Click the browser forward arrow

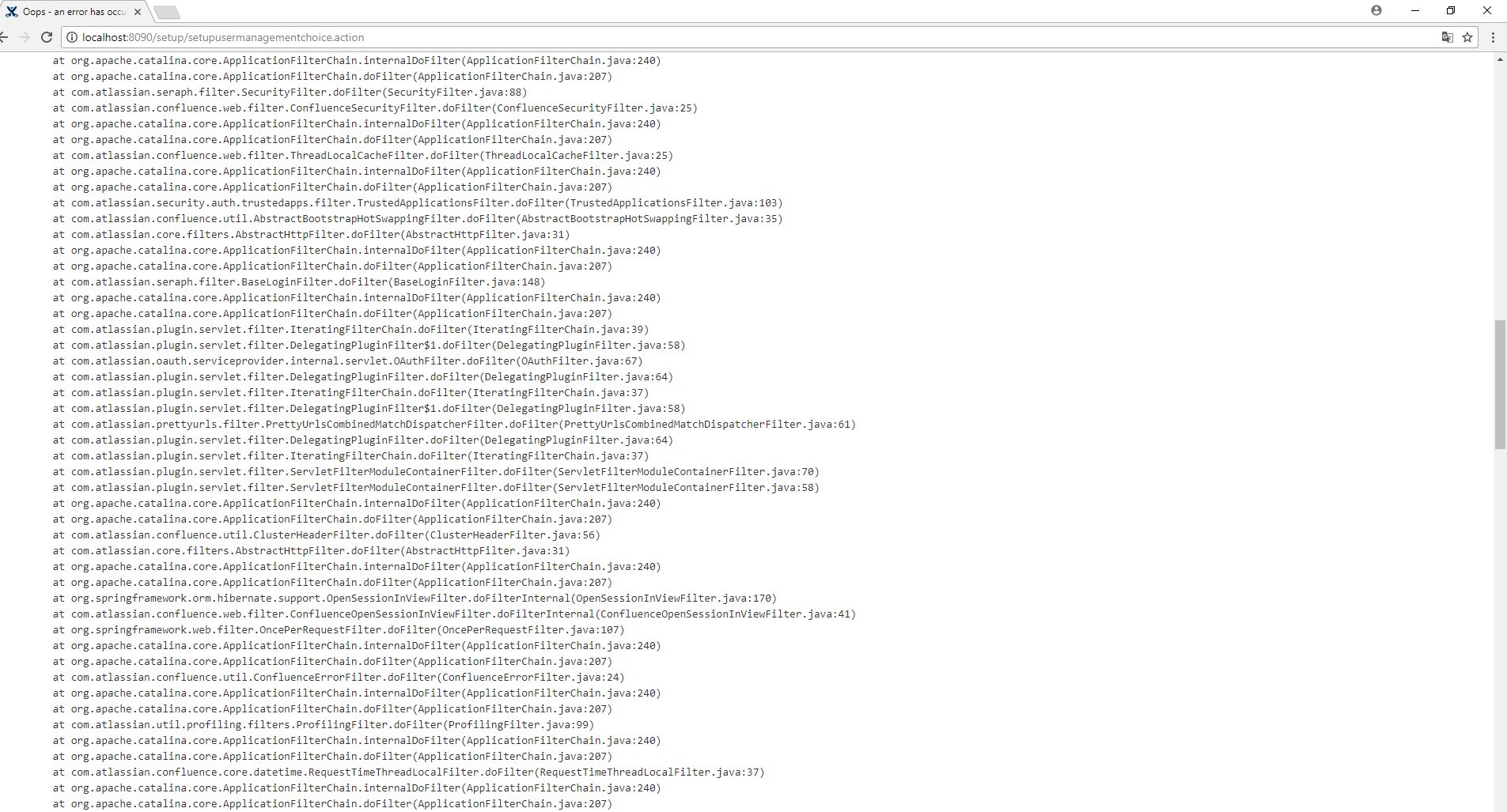tap(25, 37)
